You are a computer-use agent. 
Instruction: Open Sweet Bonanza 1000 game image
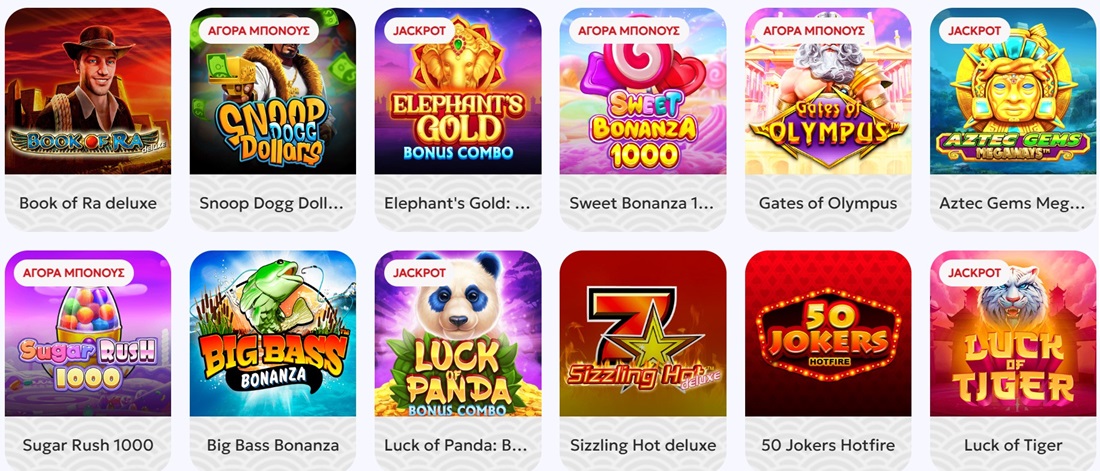pyautogui.click(x=643, y=91)
